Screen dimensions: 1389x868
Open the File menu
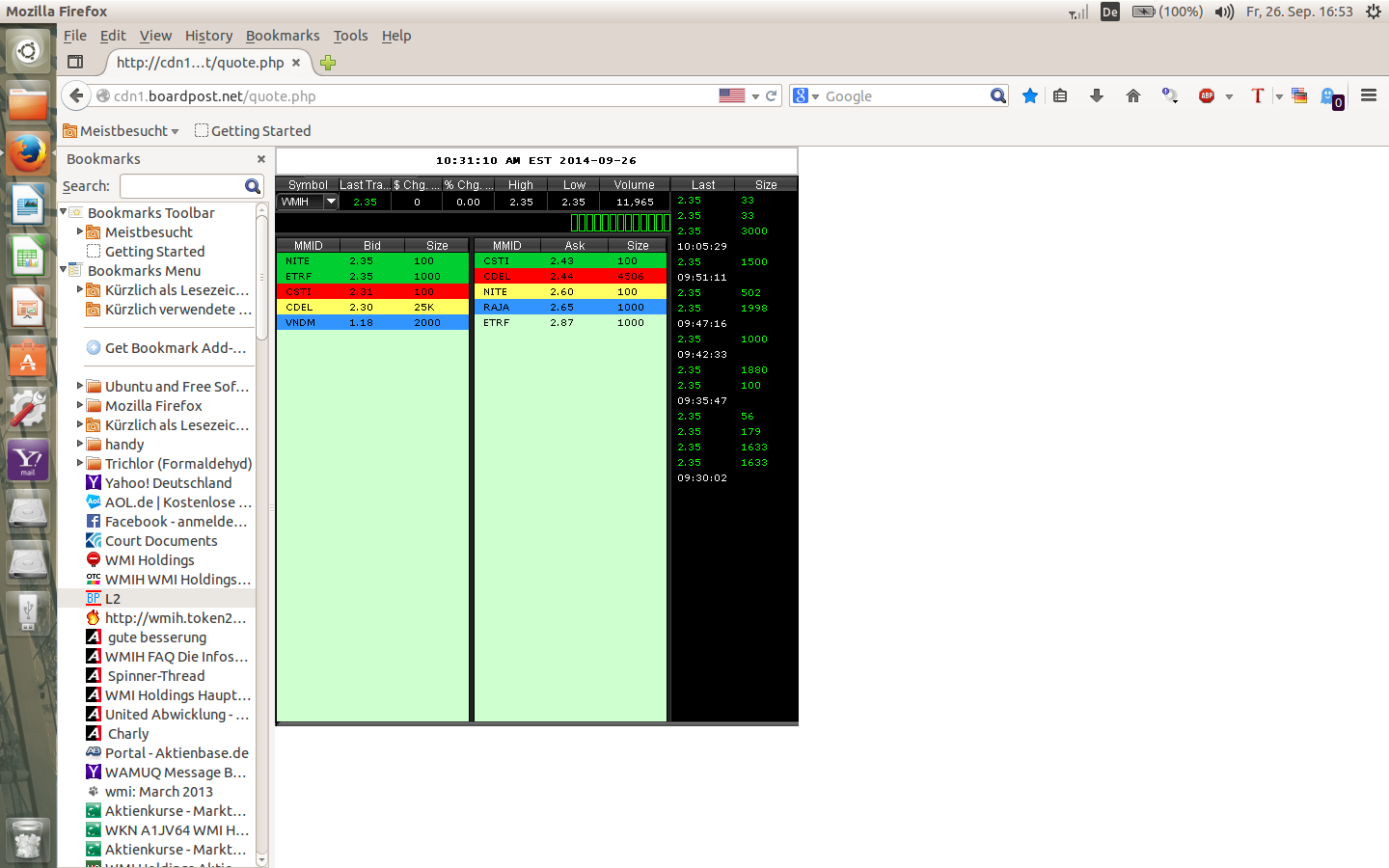(75, 36)
